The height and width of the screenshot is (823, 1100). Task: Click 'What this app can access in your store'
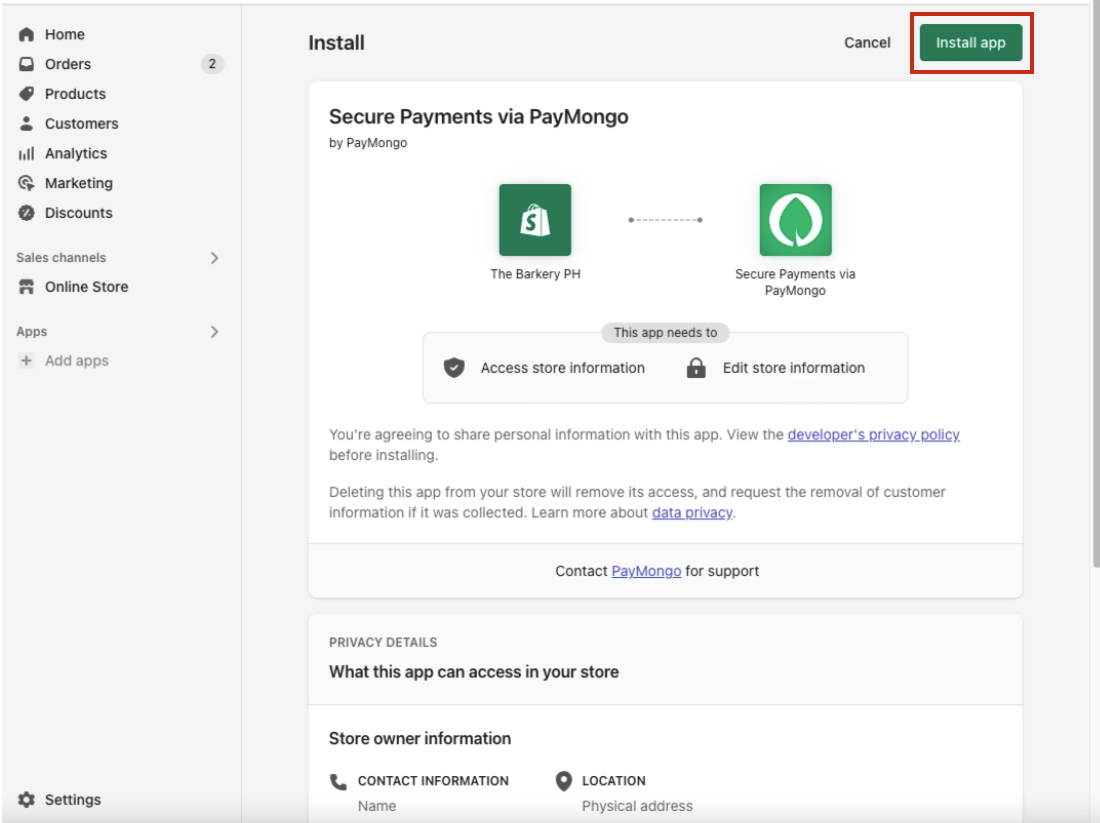pos(474,672)
